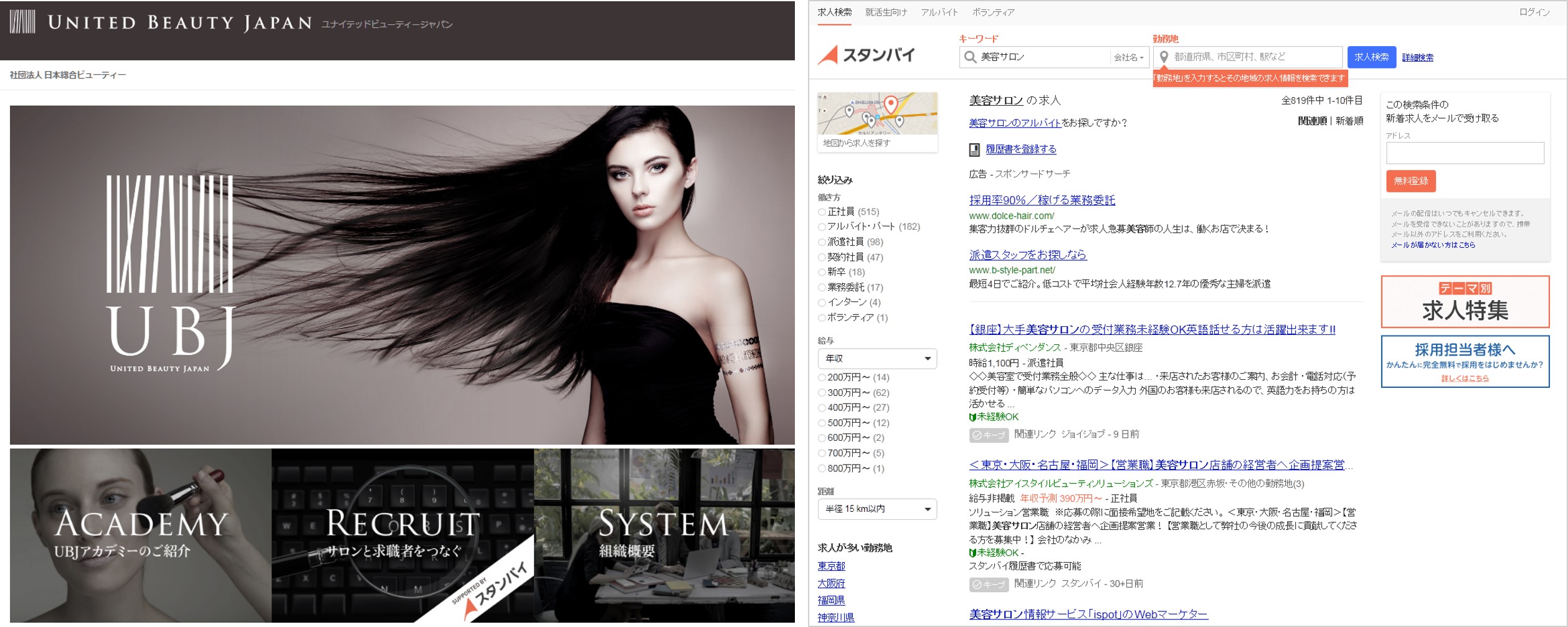Click キープ button on the 営業職 listing
This screenshot has width=1568, height=627.
(989, 585)
